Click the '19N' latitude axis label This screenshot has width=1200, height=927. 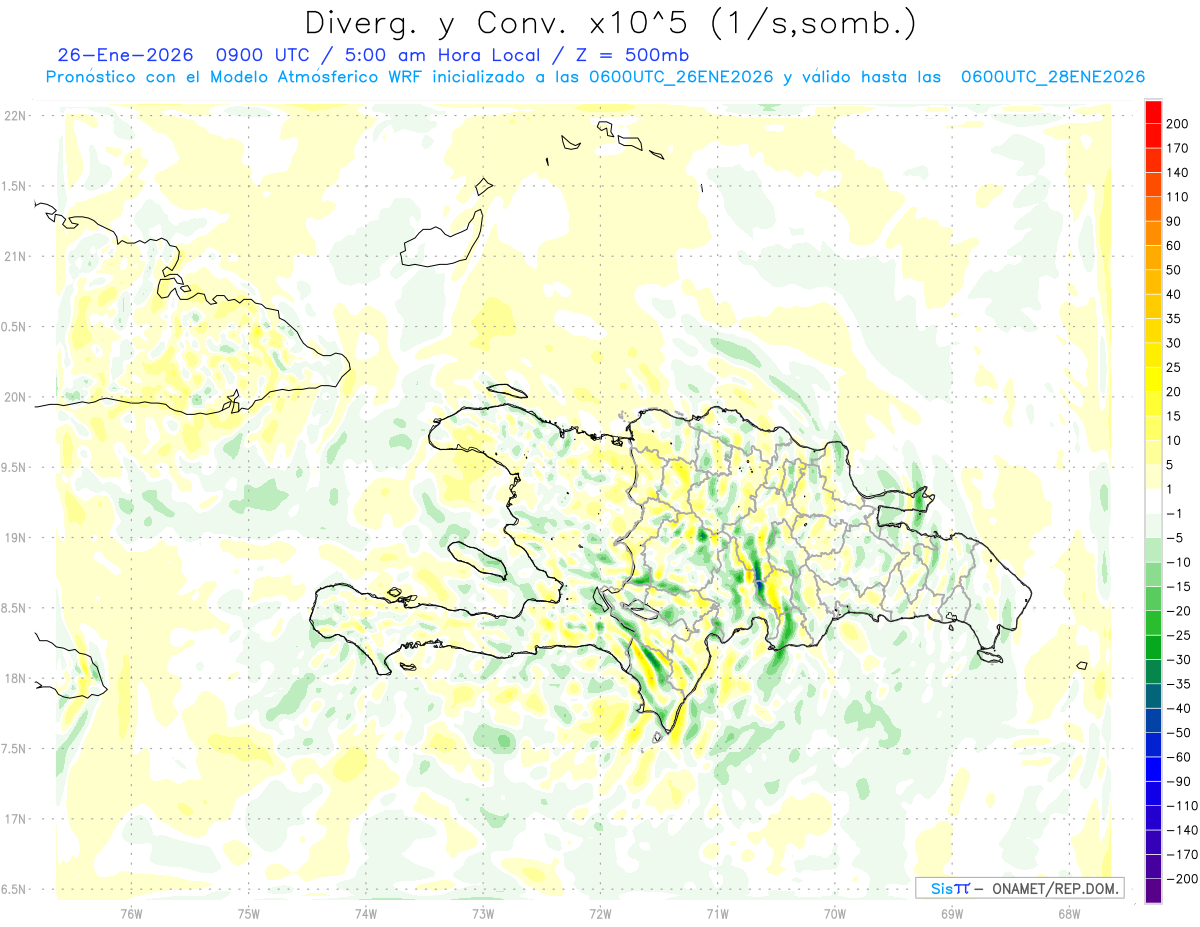15,538
